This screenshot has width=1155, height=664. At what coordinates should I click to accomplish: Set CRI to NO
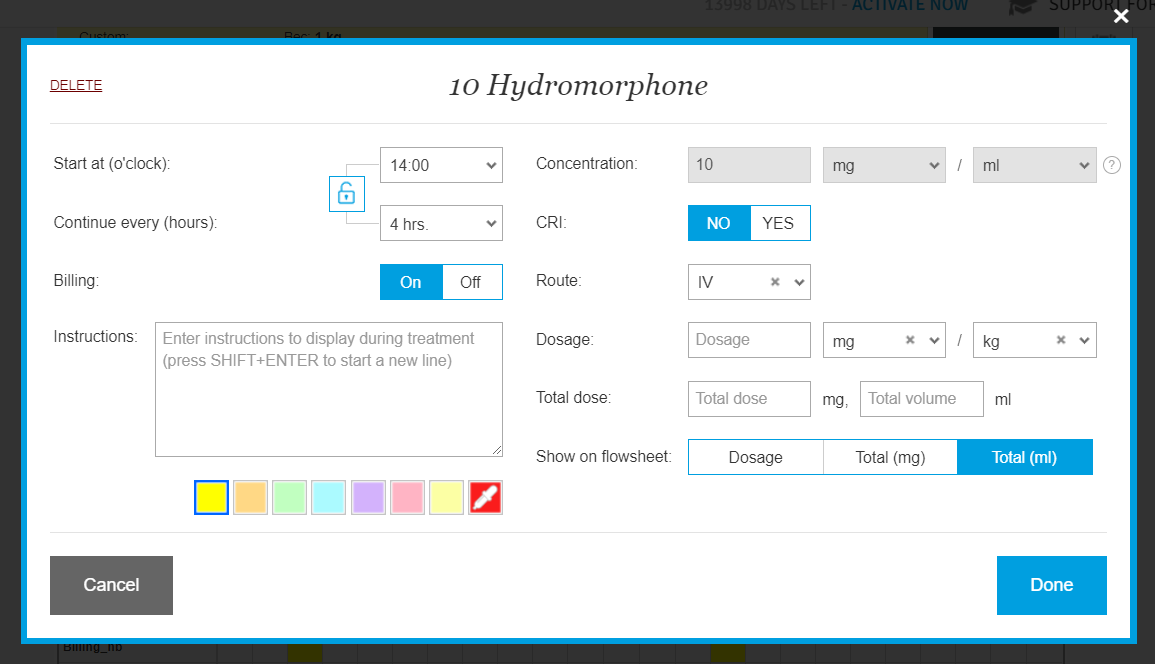[718, 223]
